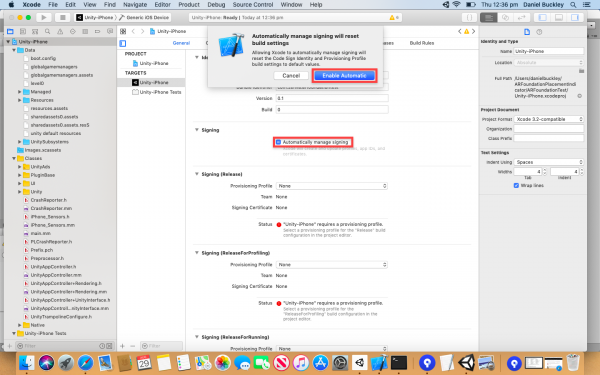Open the Navigate menu
This screenshot has height=375, width=600.
pos(135,5)
